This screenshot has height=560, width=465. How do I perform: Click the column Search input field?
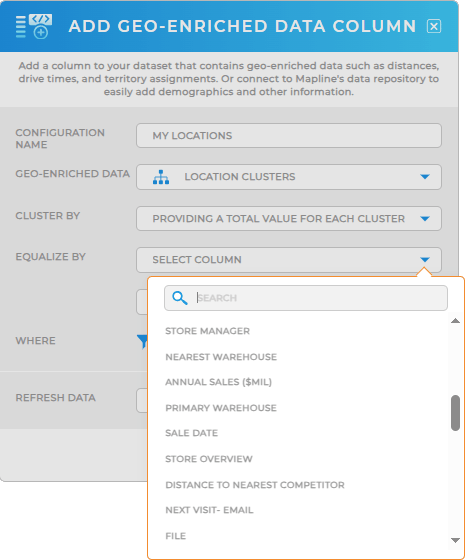click(306, 298)
